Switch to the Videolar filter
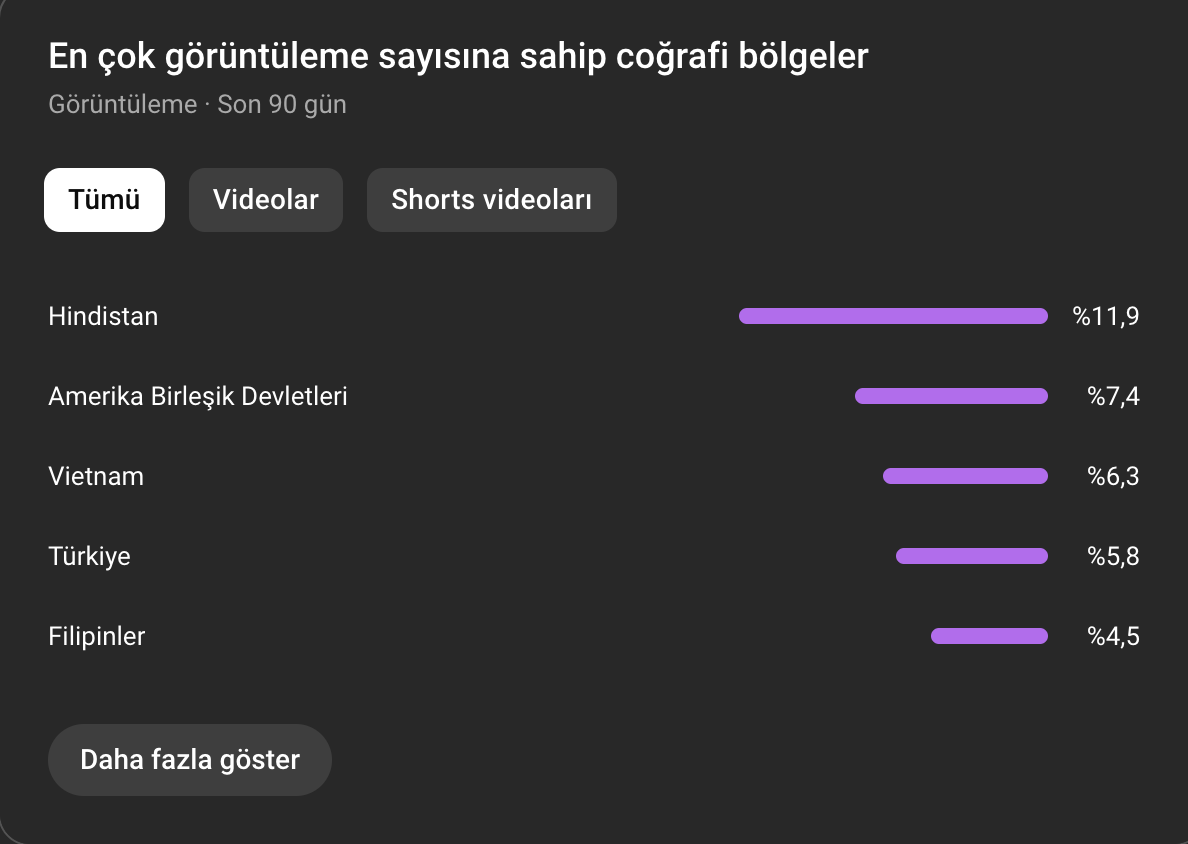Screen dimensions: 1188x844 coord(266,200)
